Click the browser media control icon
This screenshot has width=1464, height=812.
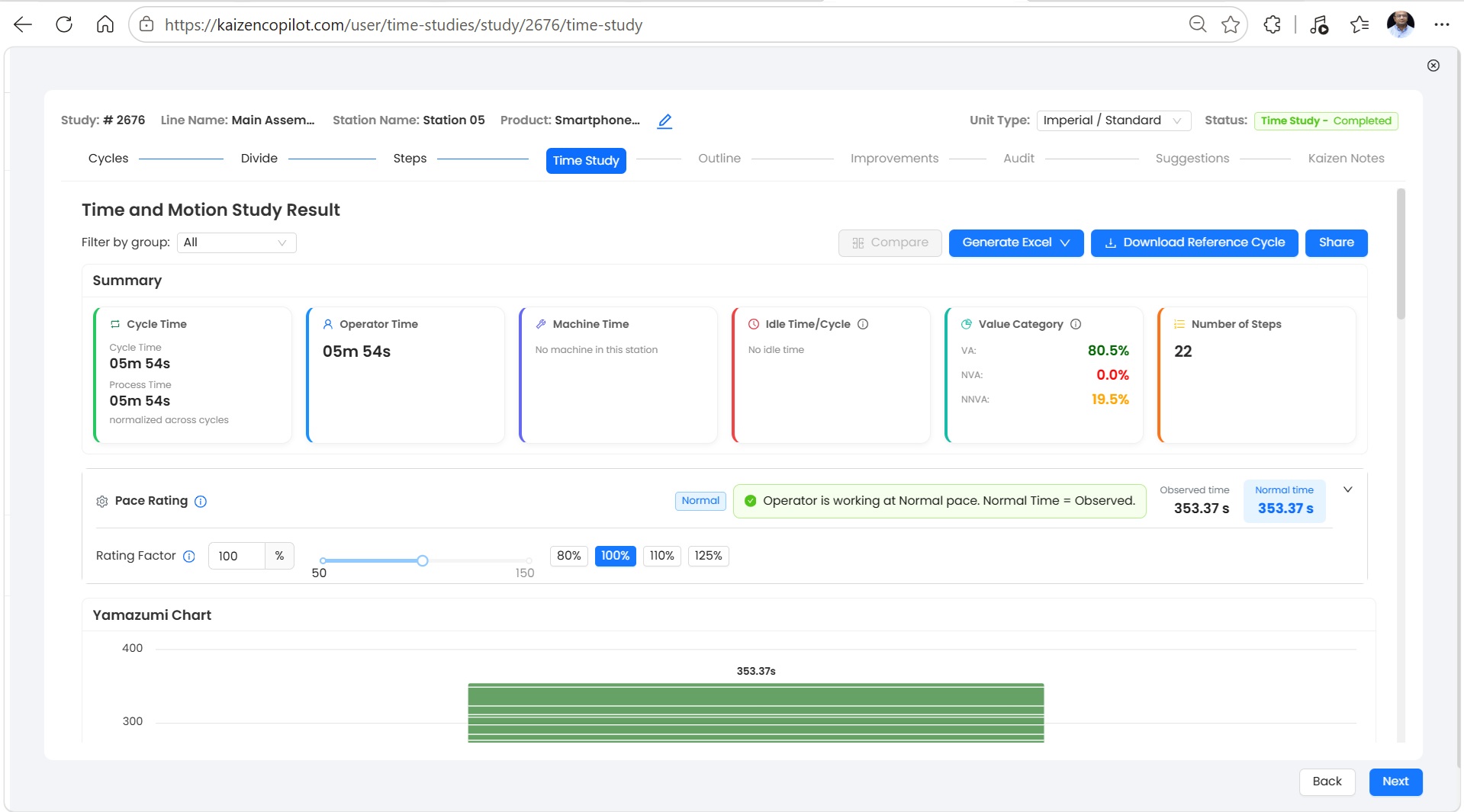pyautogui.click(x=1319, y=24)
